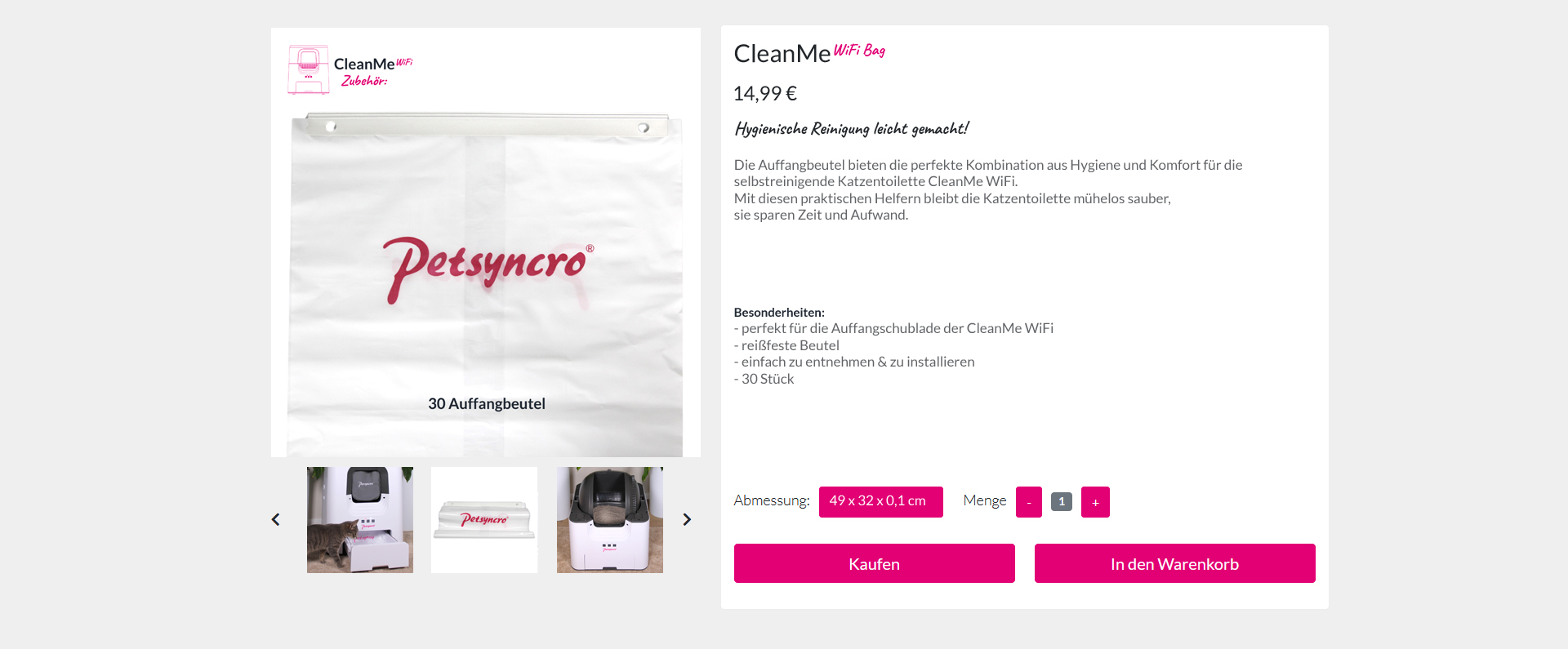Click the quantity value field

tap(1062, 501)
